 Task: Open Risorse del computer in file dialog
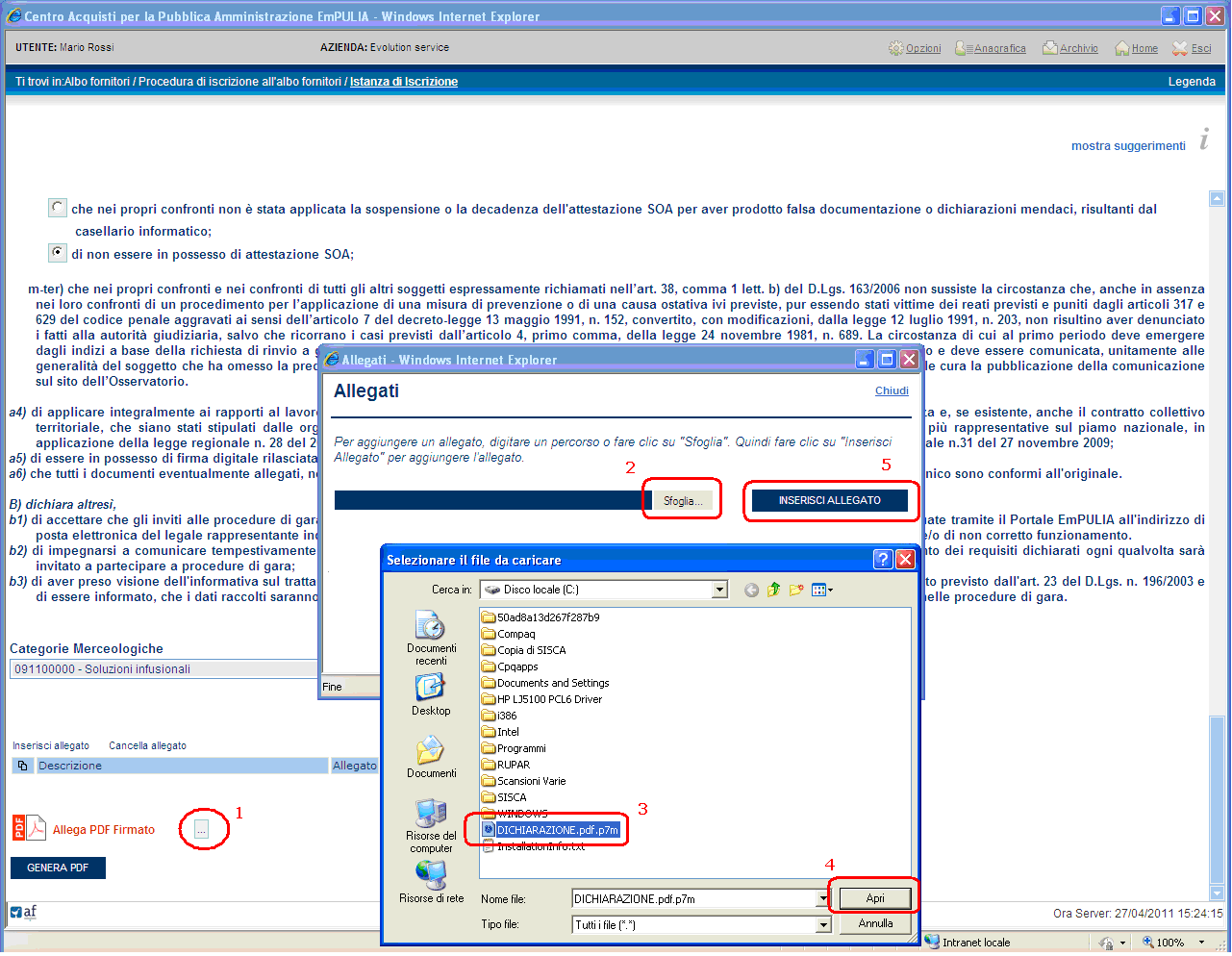click(x=431, y=825)
